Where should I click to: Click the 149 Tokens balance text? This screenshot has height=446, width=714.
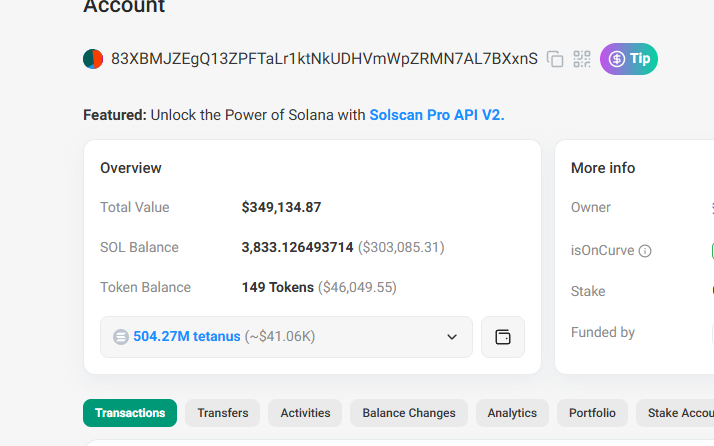click(277, 287)
